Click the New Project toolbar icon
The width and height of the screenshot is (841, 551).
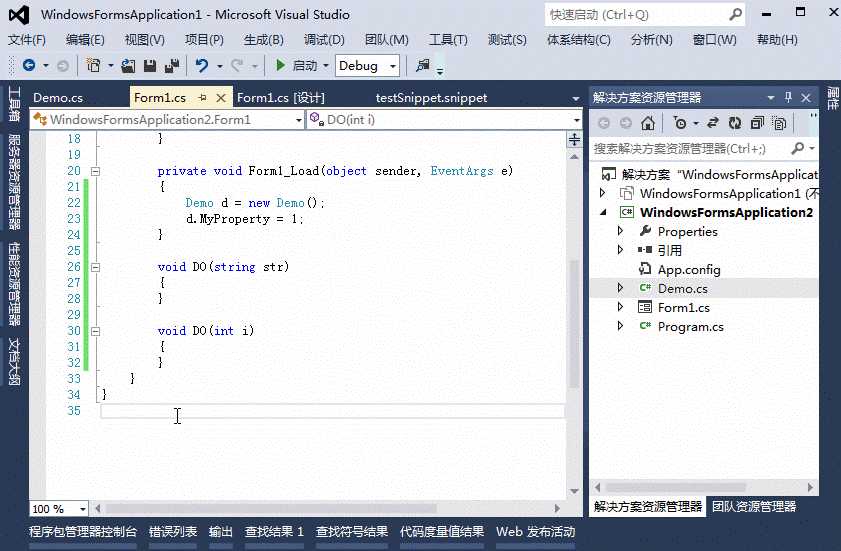[93, 65]
